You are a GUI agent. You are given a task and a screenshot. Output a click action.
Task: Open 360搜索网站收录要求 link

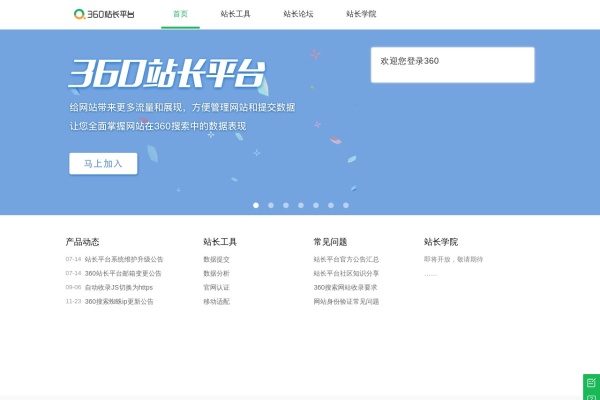tap(345, 287)
